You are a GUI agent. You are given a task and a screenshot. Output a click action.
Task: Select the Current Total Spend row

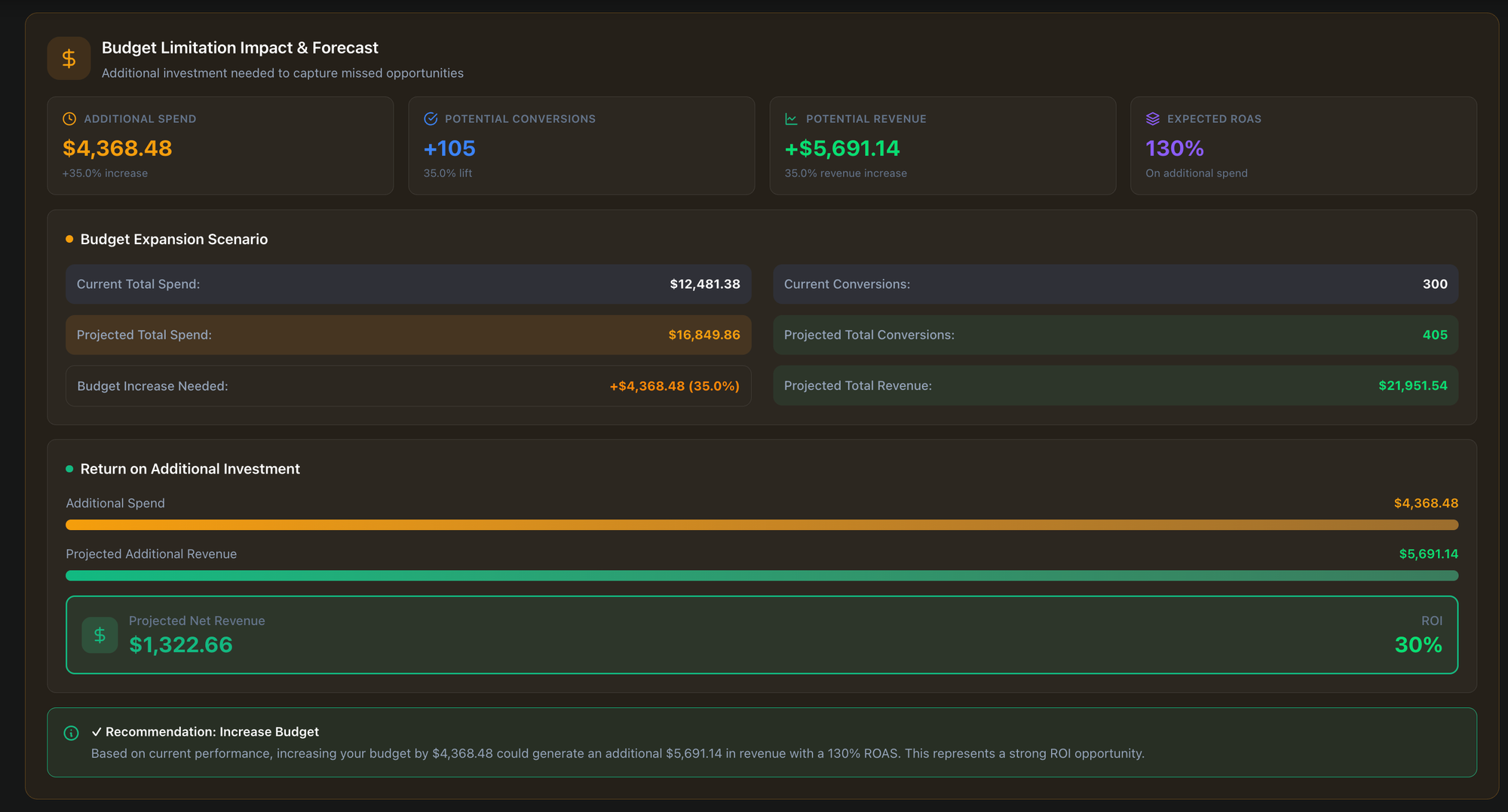(x=408, y=284)
